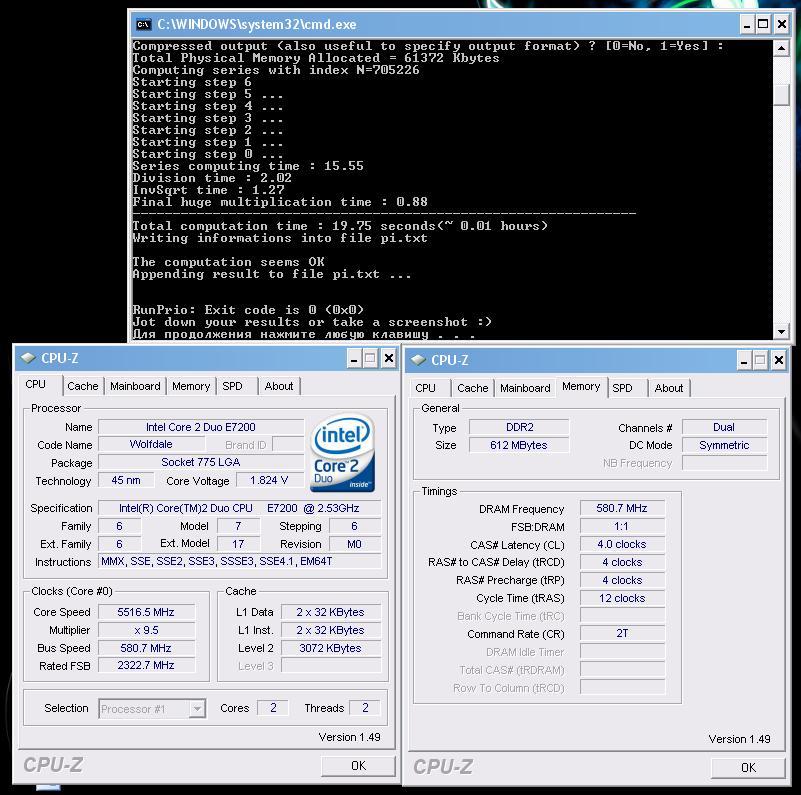Click the right CPU-Z window title icon
Viewport: 801px width, 795px height.
coord(418,360)
